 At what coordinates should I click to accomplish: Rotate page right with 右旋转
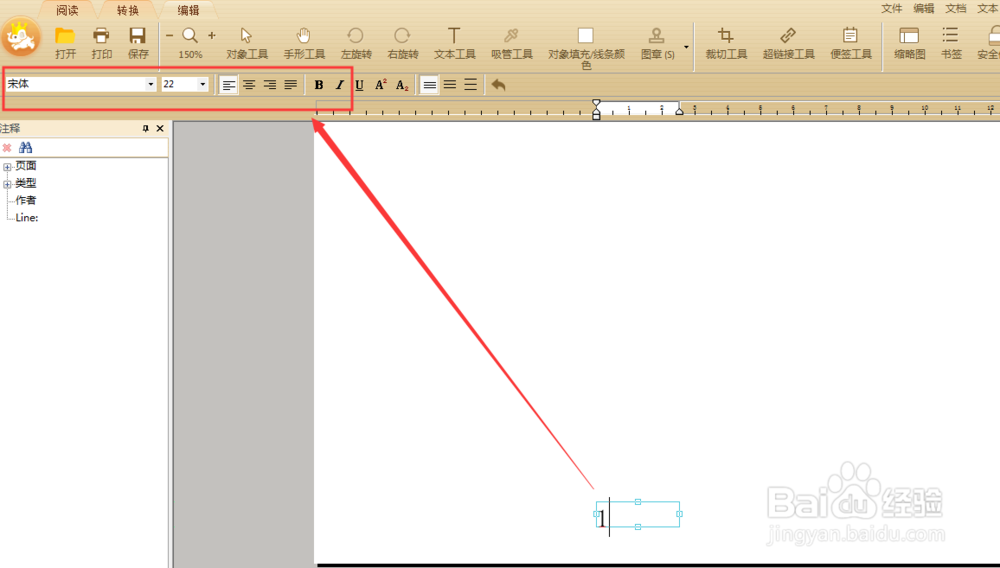click(x=403, y=43)
